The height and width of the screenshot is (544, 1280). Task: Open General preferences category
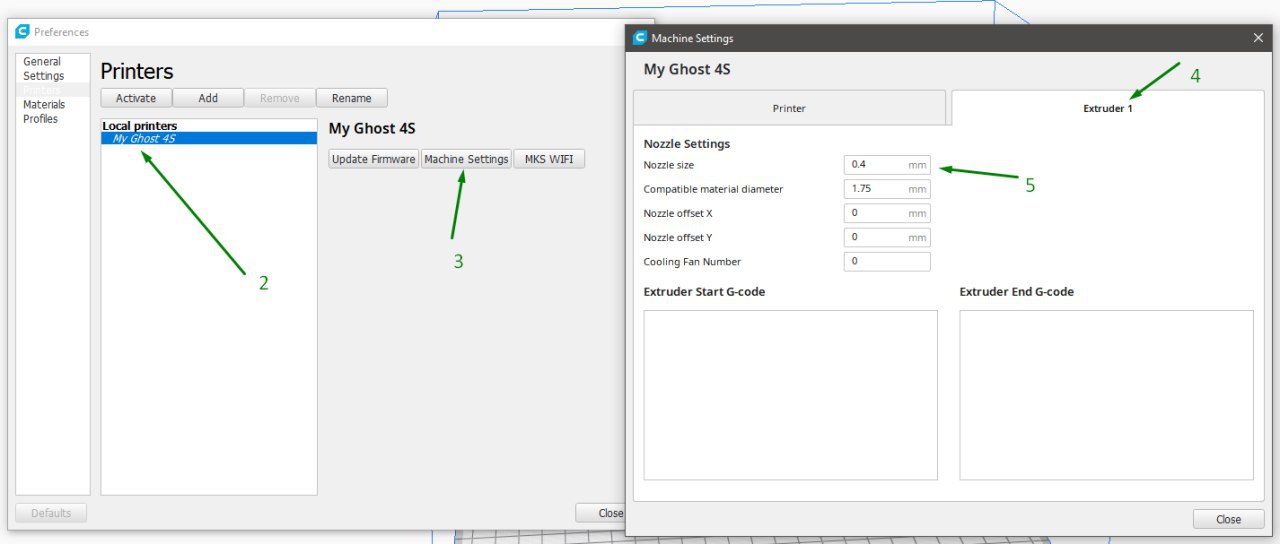42,62
